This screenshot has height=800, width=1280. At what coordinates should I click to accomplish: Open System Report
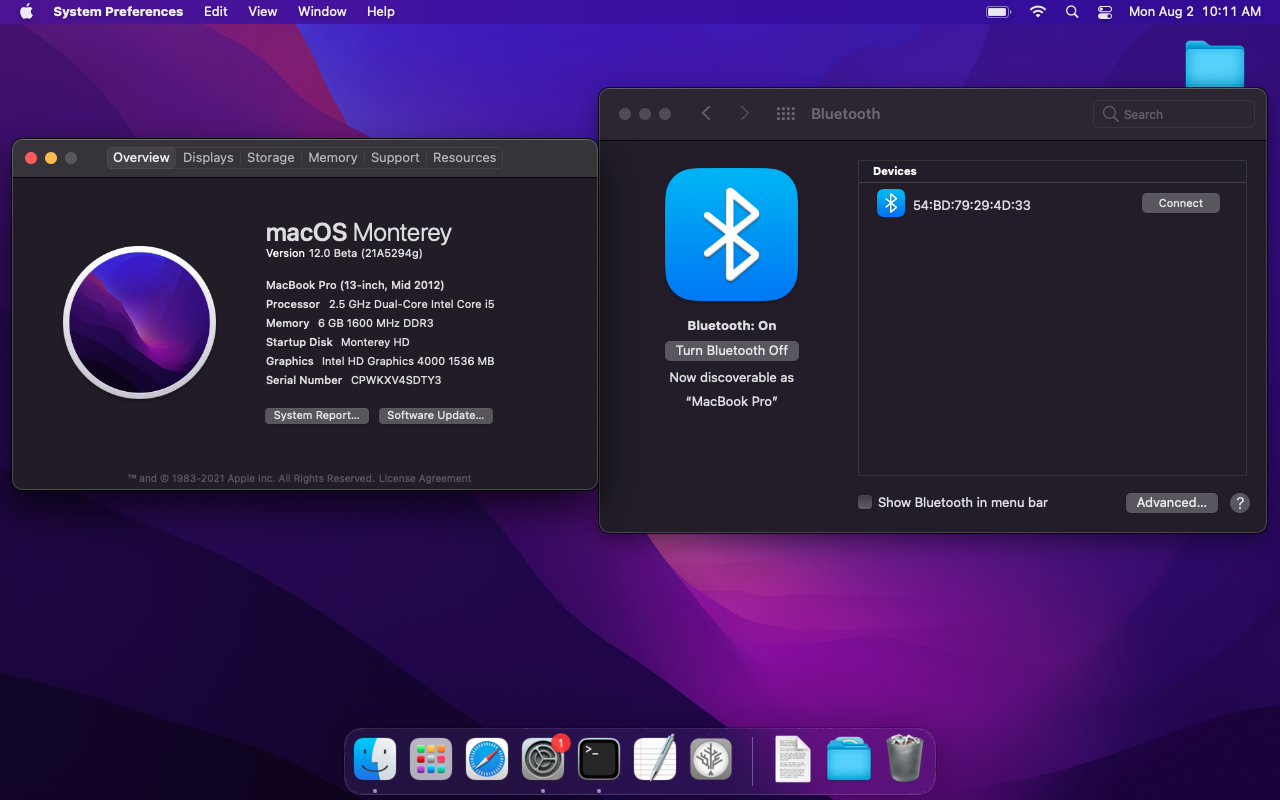317,416
